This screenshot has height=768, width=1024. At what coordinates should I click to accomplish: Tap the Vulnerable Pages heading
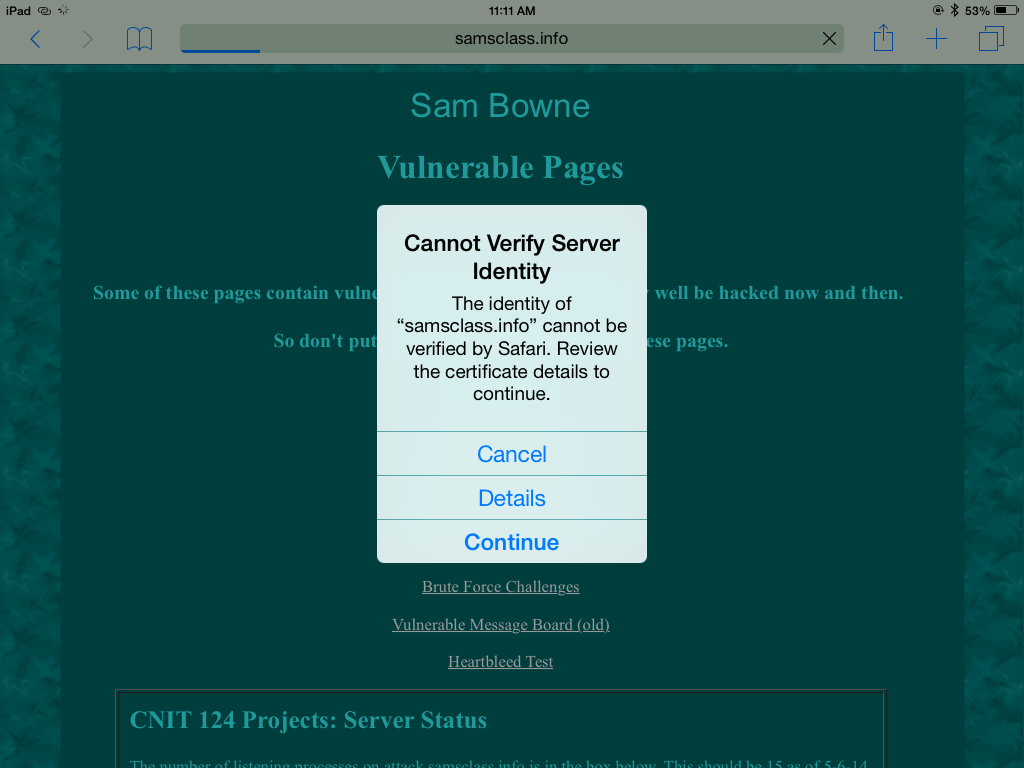pos(500,167)
